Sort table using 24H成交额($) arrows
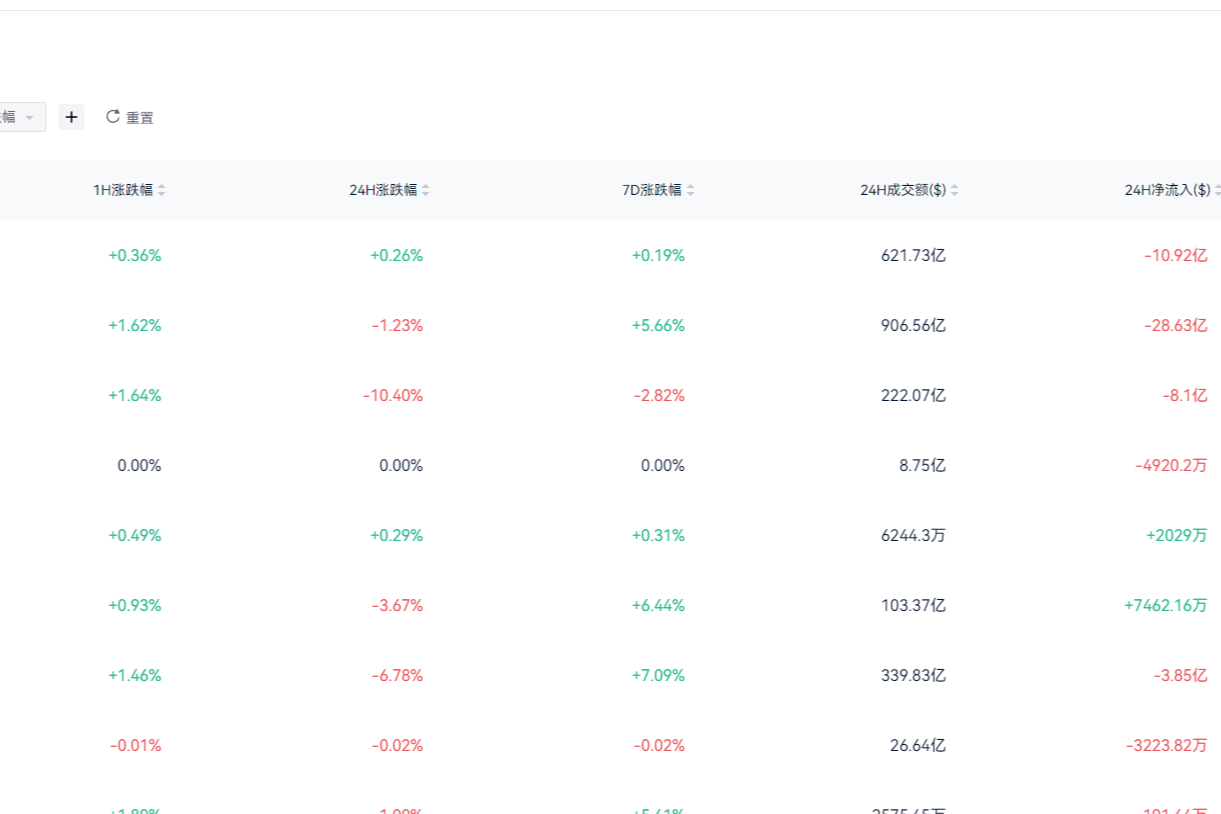The width and height of the screenshot is (1221, 814). [x=955, y=190]
